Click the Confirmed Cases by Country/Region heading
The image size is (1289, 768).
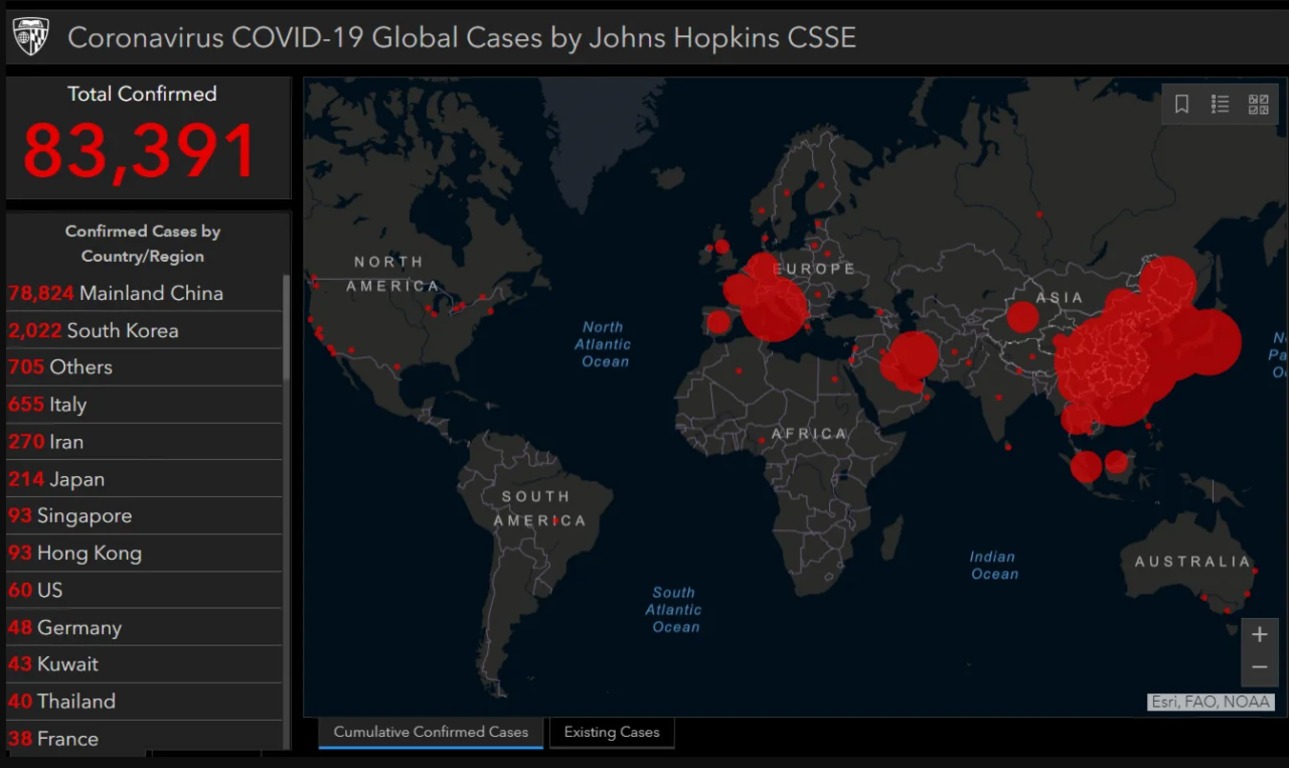pos(143,243)
